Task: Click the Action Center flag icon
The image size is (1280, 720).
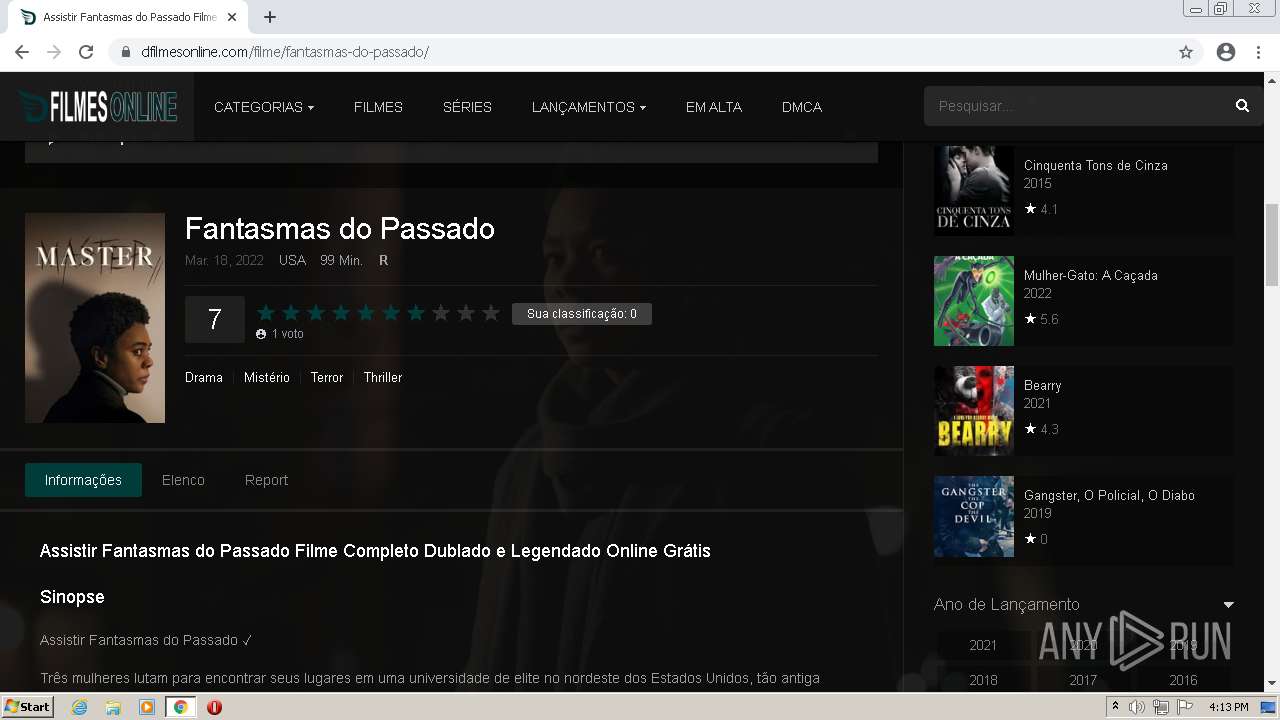Action: pos(1185,707)
